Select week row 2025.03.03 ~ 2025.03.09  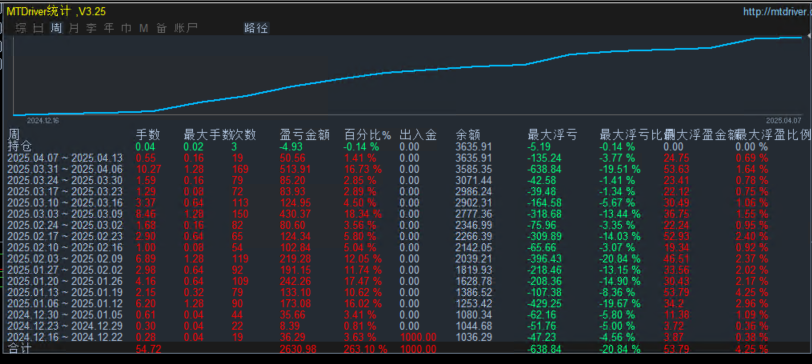(x=65, y=214)
